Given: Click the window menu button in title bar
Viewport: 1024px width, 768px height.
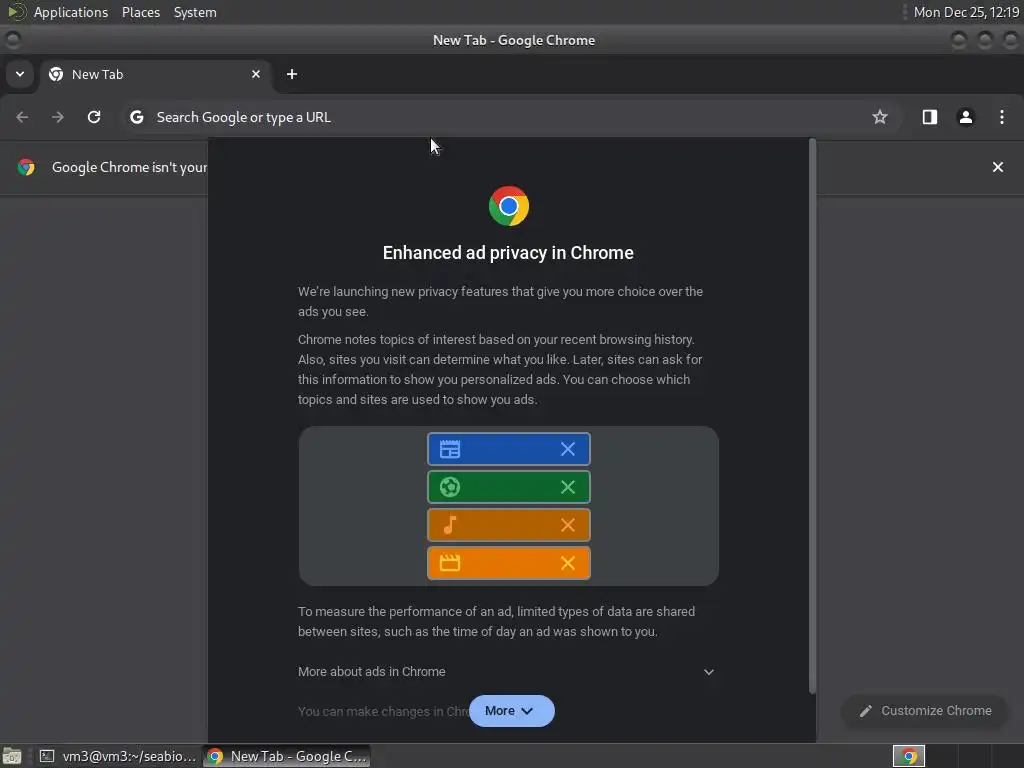Looking at the screenshot, I should 12,40.
